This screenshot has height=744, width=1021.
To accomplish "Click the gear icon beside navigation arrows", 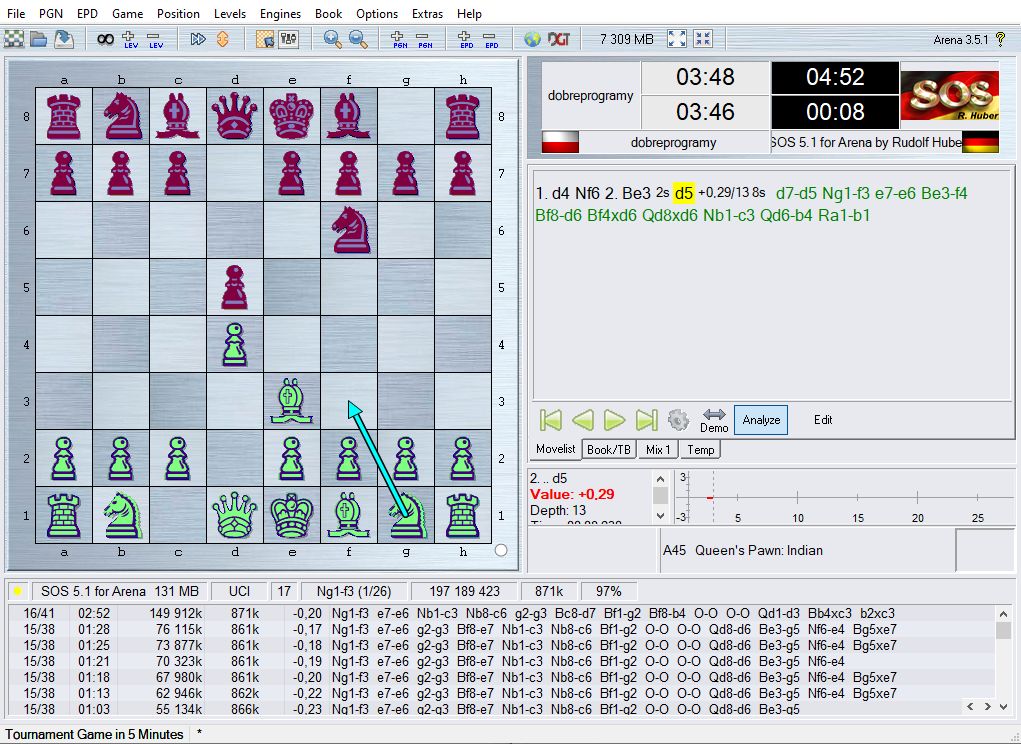I will click(x=678, y=420).
